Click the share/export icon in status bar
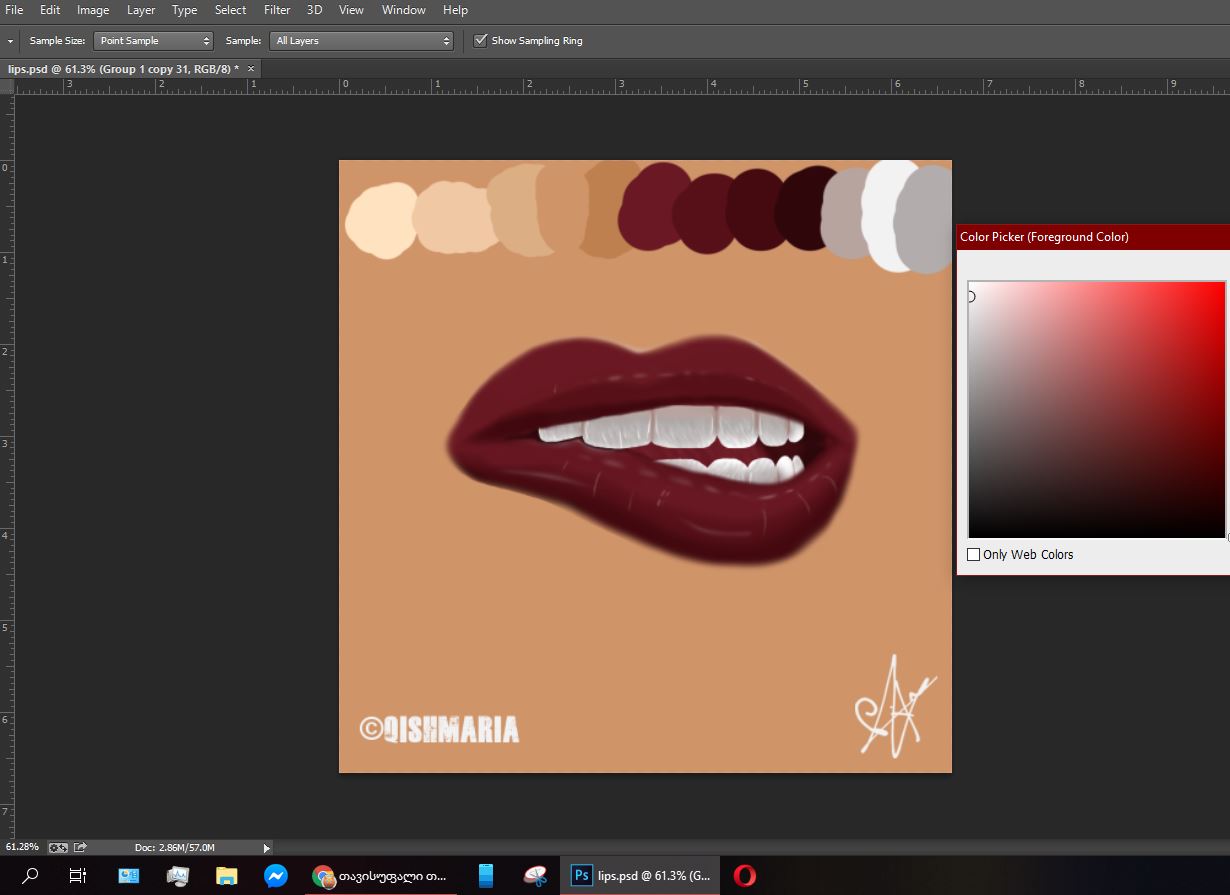 click(81, 847)
